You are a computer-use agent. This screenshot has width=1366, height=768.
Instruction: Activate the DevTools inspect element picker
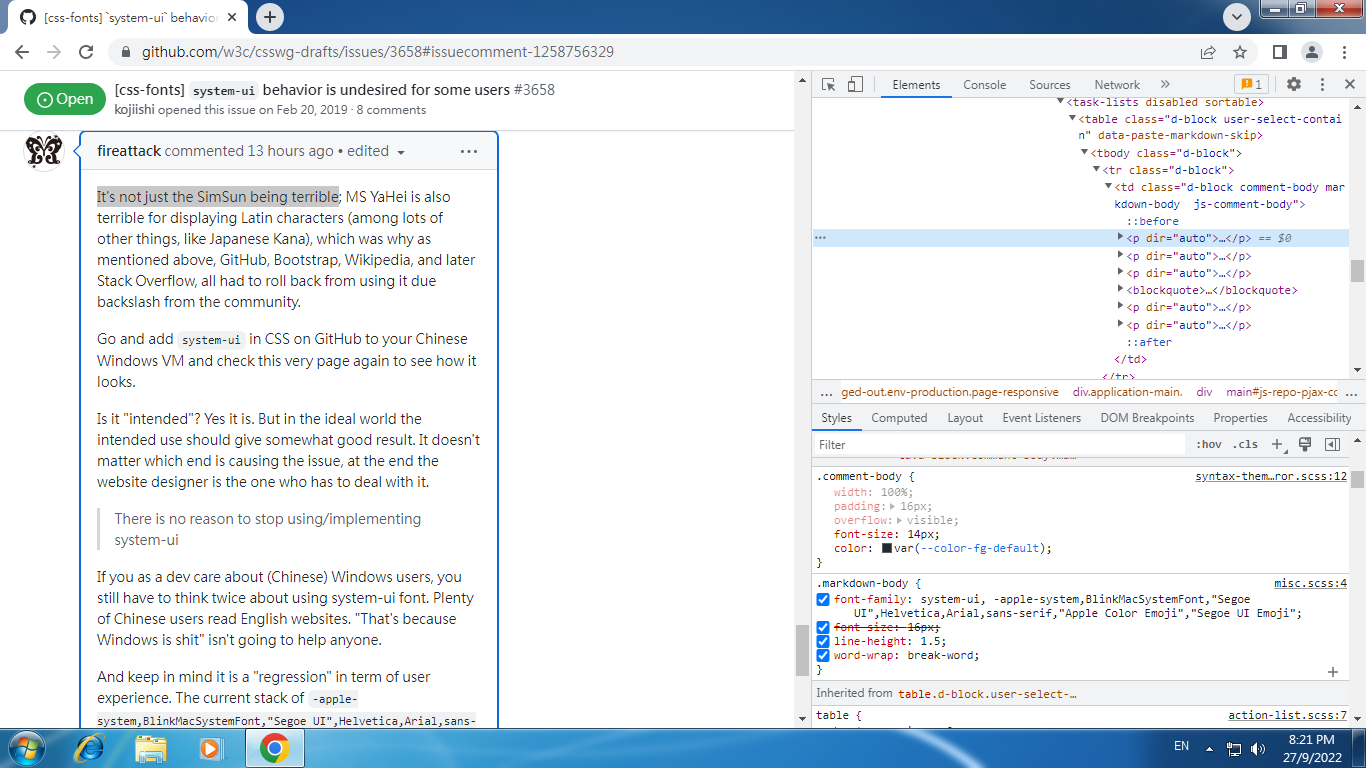829,85
